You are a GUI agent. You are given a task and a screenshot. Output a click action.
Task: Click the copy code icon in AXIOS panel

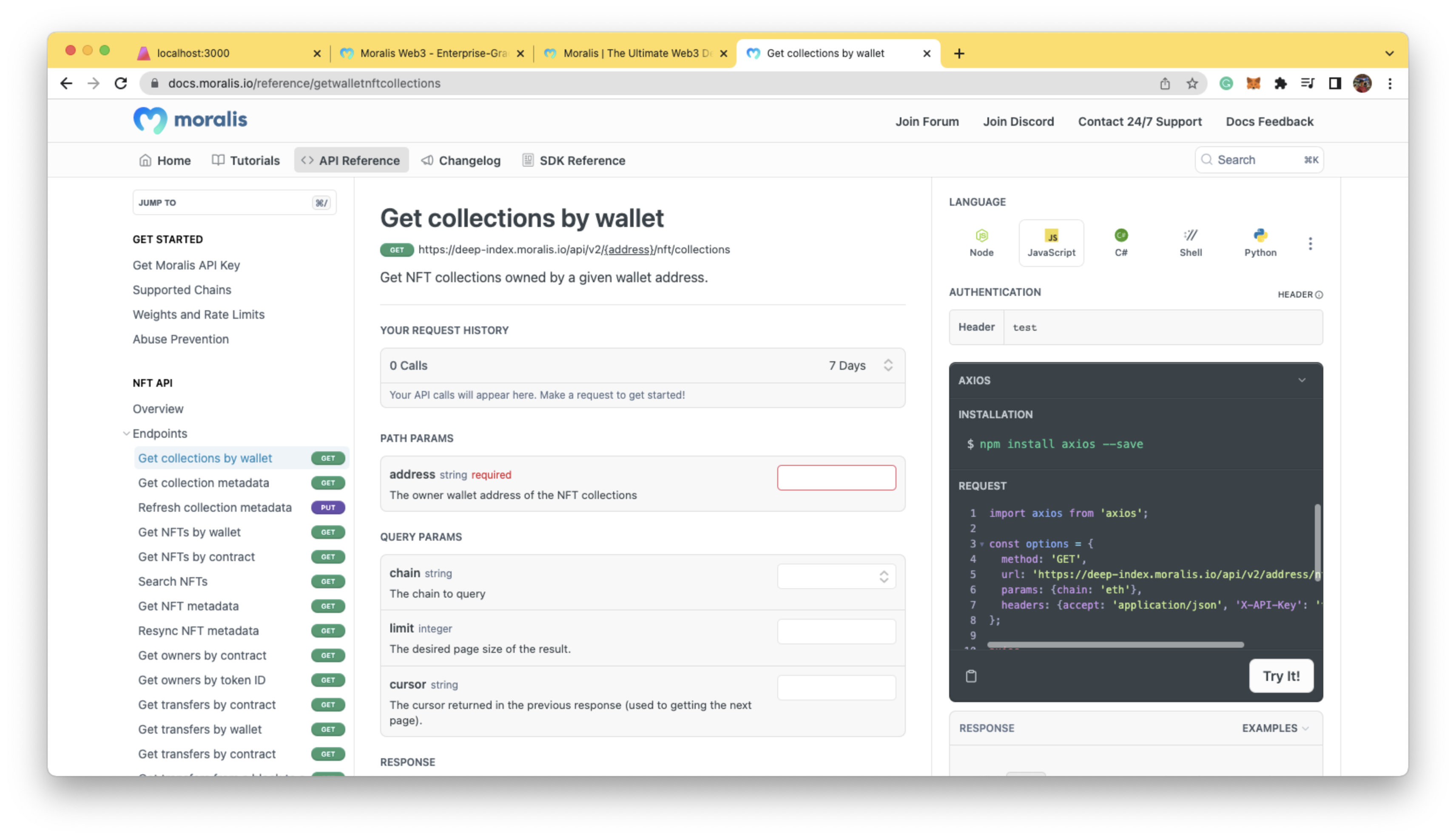click(x=971, y=675)
